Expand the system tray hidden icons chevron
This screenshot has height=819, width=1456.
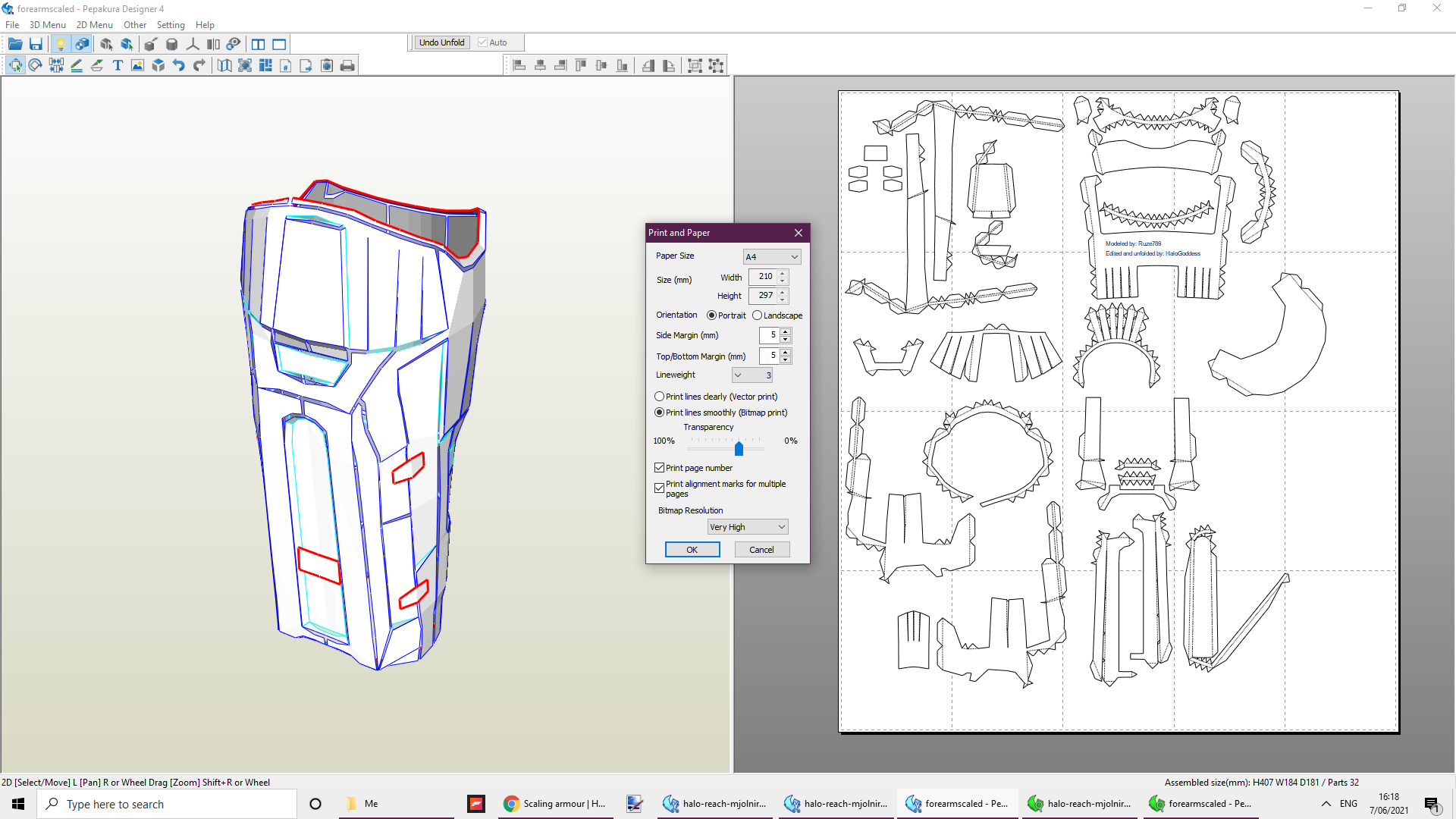click(1326, 804)
